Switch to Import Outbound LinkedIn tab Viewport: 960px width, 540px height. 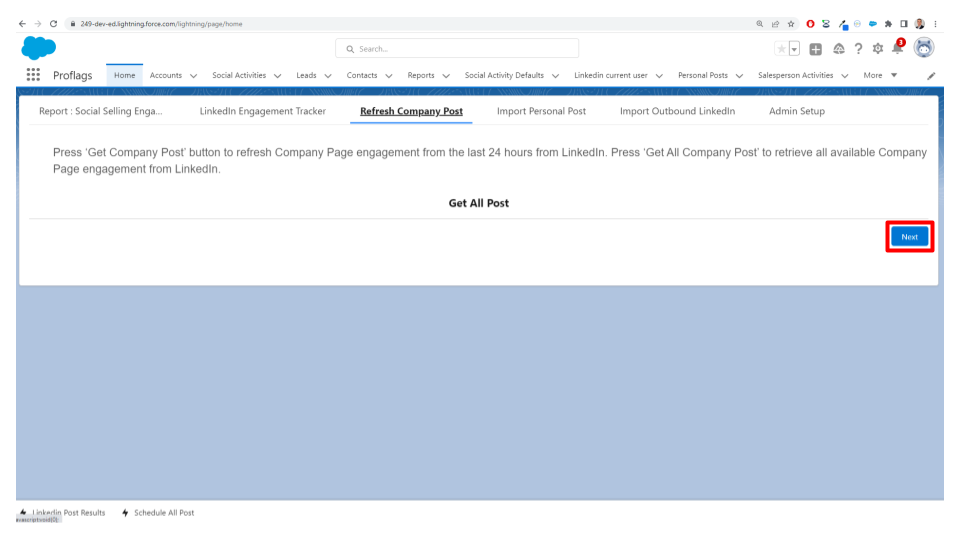click(x=677, y=111)
